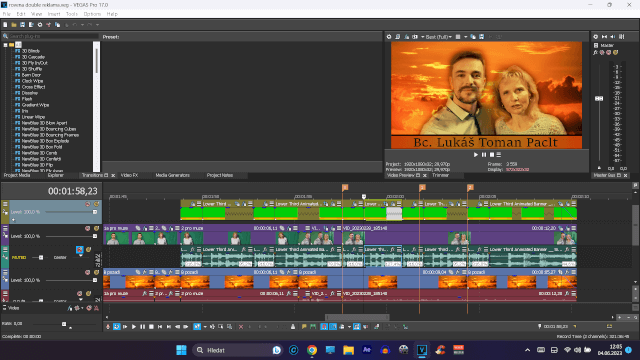Open the Best (Full) preview quality dropdown

point(438,37)
